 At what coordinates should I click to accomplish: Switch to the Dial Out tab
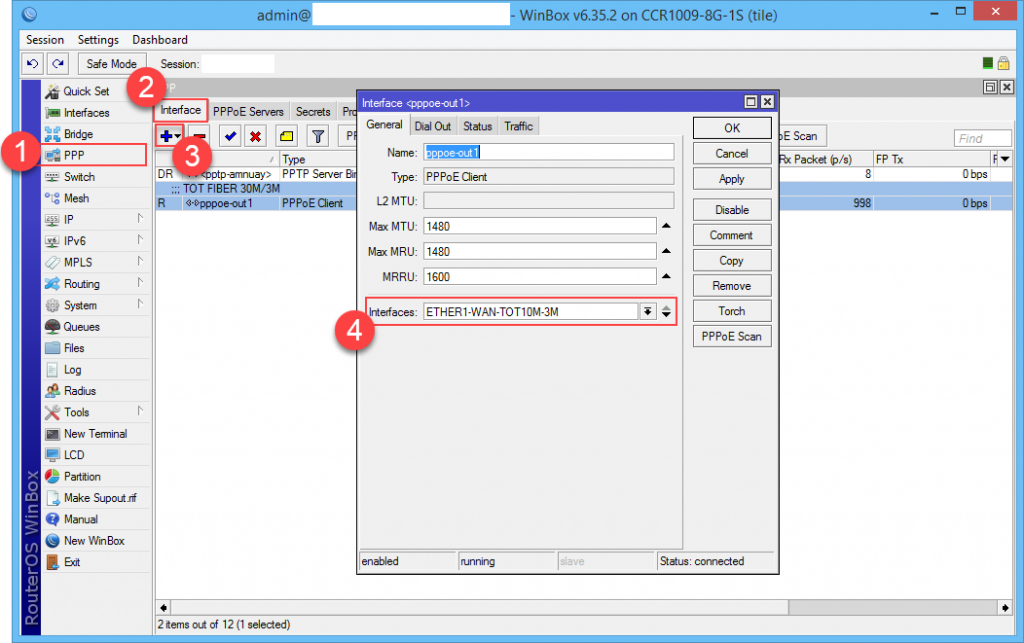[432, 127]
